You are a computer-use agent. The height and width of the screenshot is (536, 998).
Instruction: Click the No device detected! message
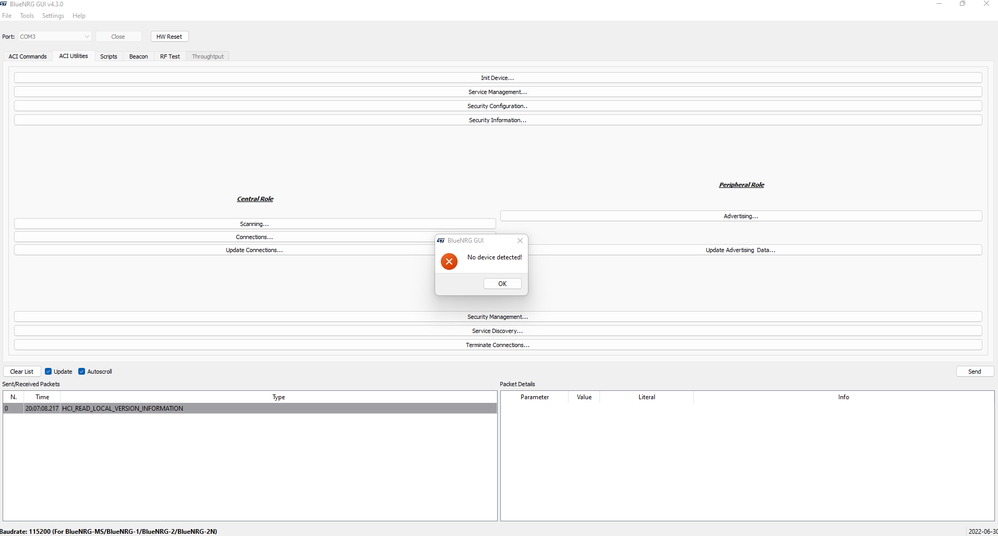pyautogui.click(x=495, y=258)
